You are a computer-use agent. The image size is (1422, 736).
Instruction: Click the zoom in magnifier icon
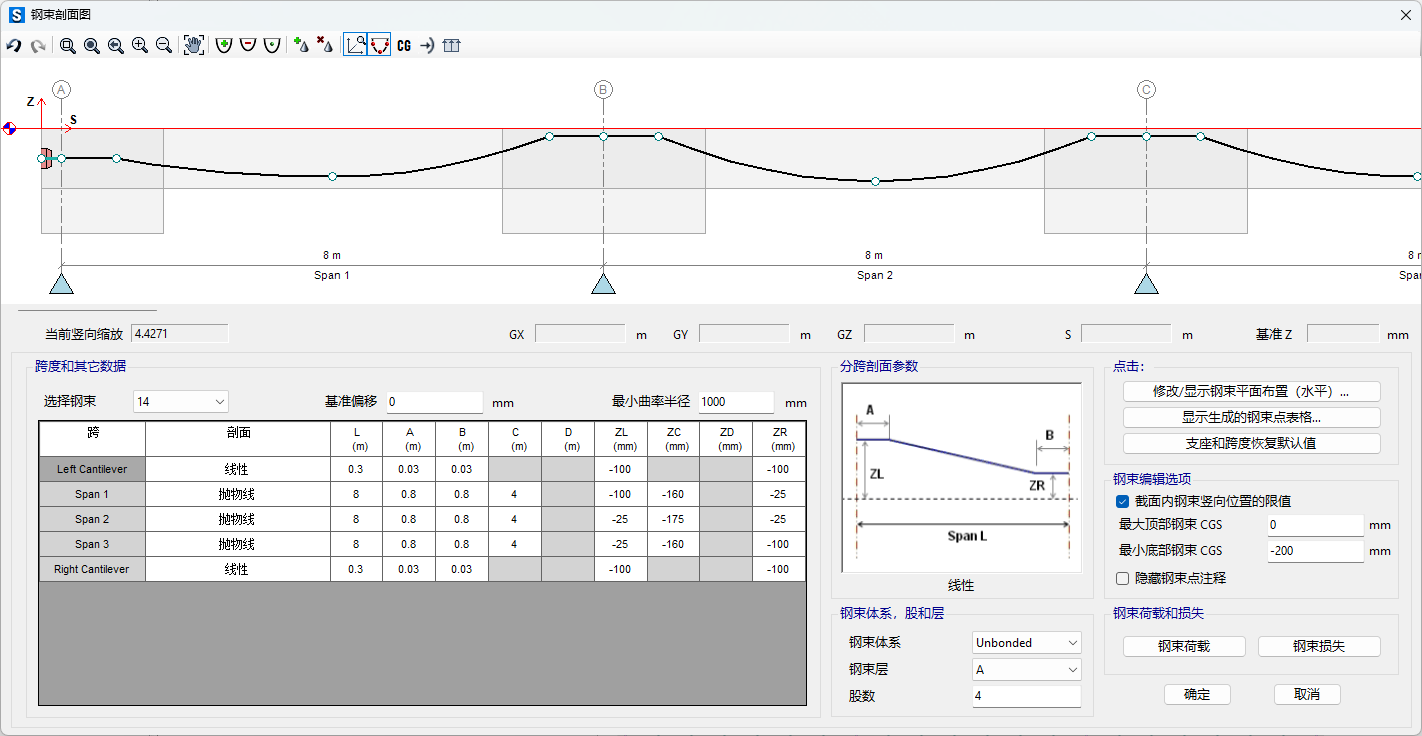140,46
